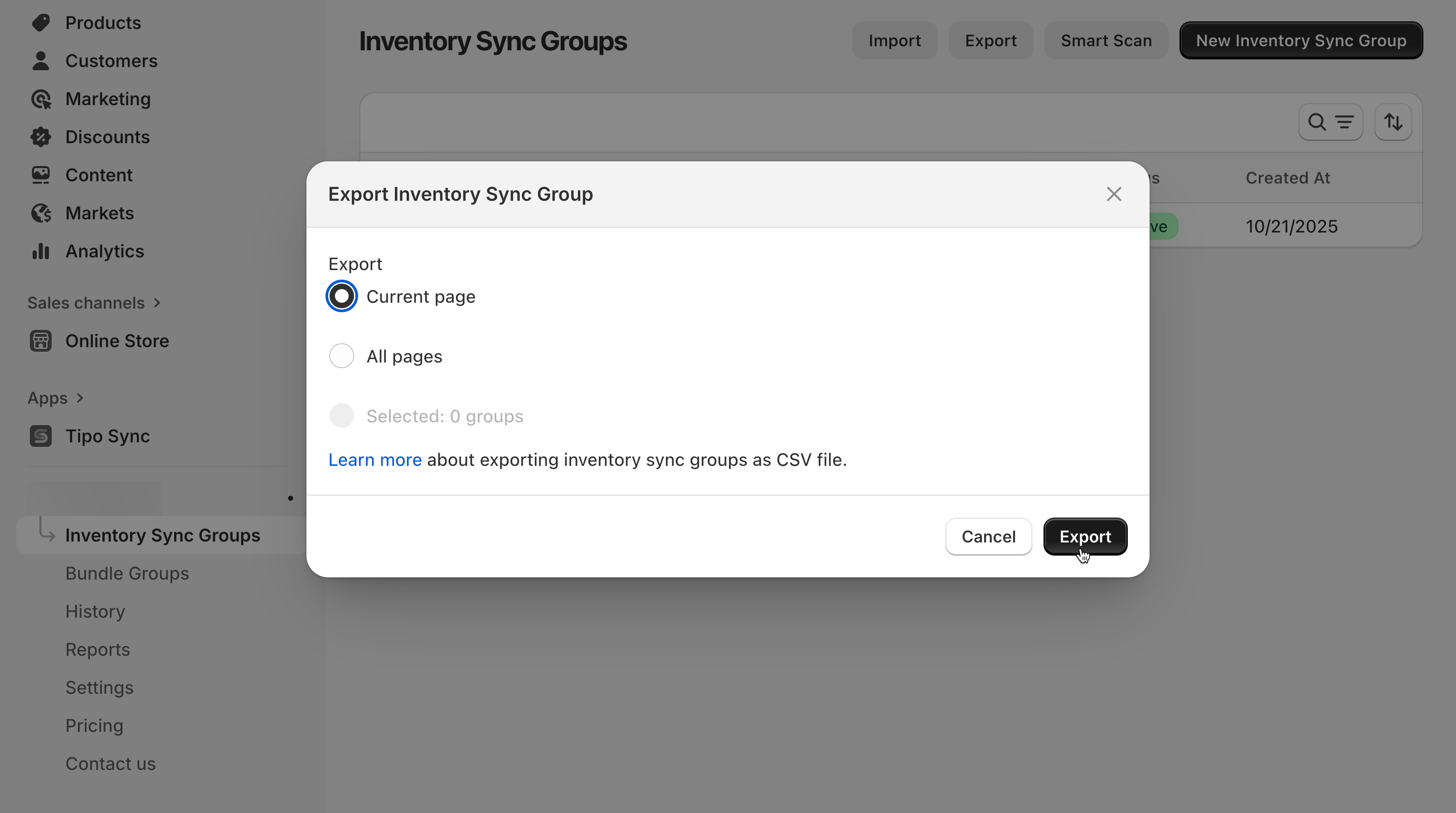Open Bundle Groups in the sidebar
The height and width of the screenshot is (813, 1456).
[x=127, y=573]
